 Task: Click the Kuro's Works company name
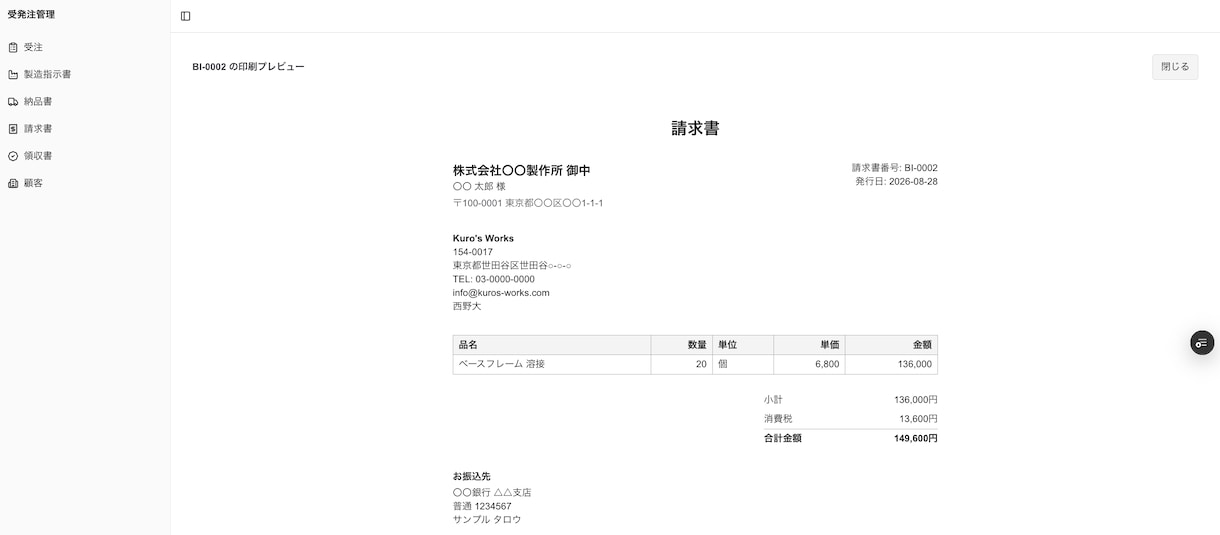click(x=483, y=239)
